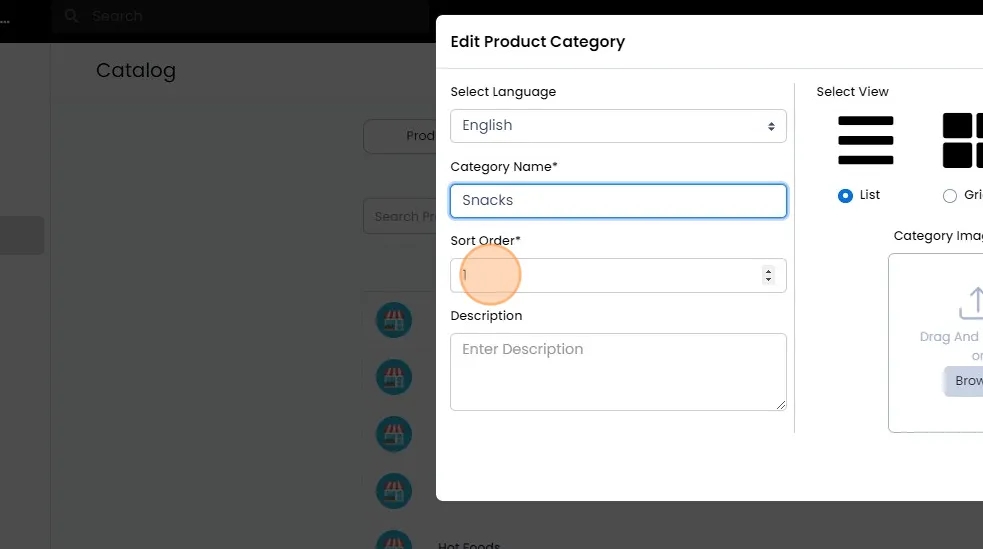
Task: Decrease Sort Order with the down arrow
Action: pos(768,280)
